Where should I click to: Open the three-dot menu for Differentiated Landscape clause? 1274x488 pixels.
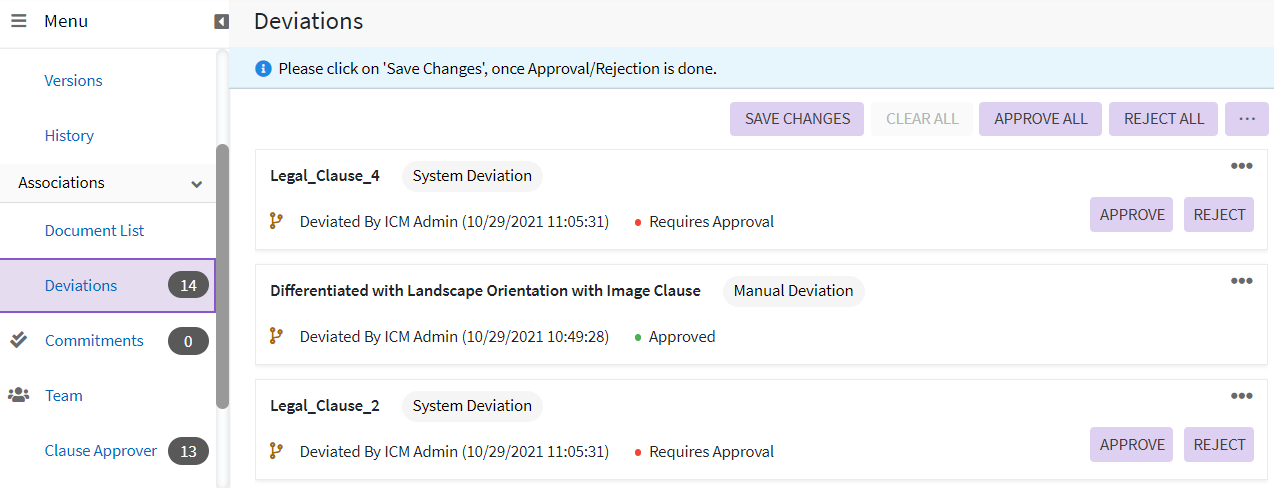pyautogui.click(x=1241, y=281)
